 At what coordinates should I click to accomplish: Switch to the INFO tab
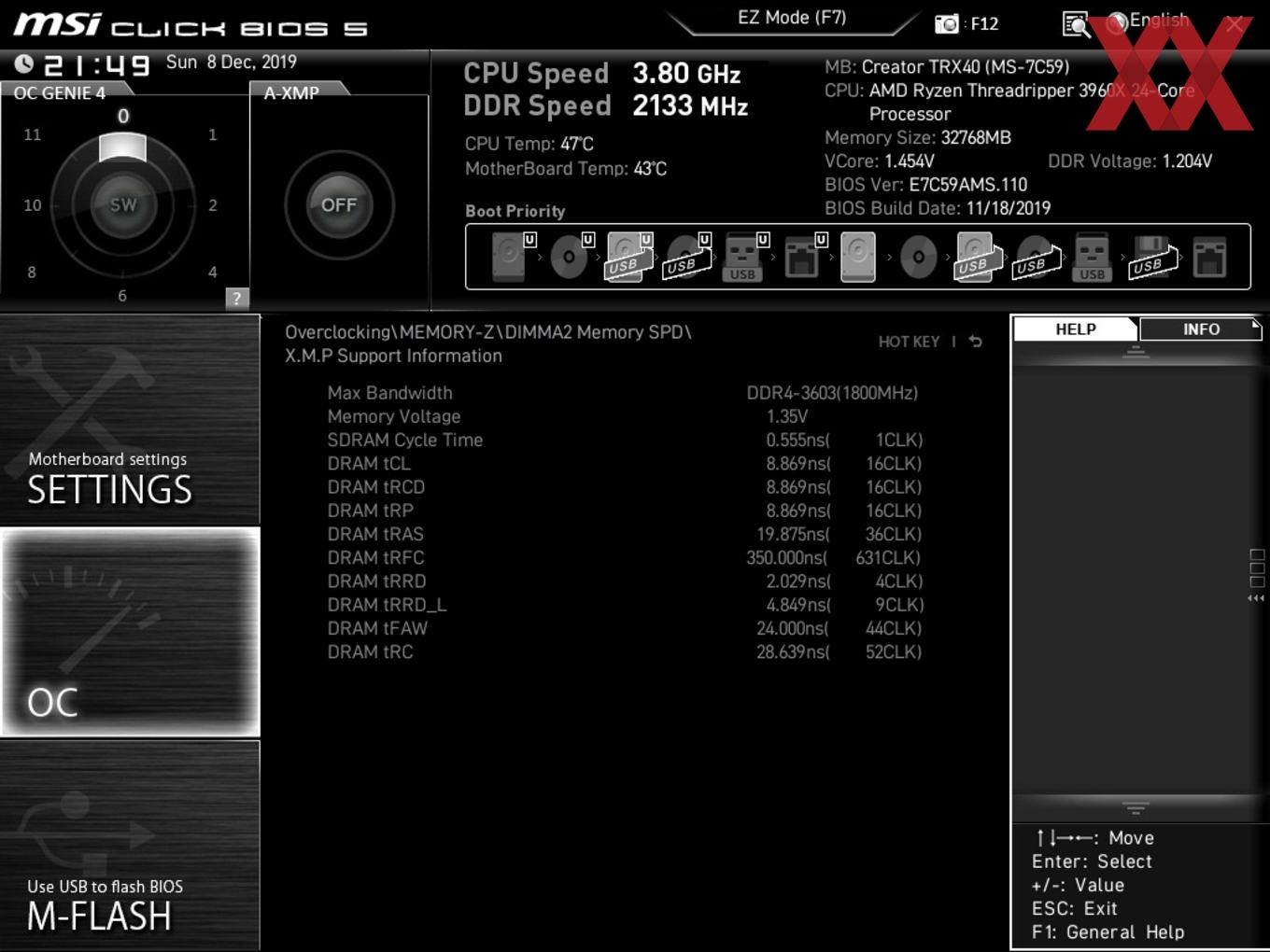click(x=1201, y=329)
